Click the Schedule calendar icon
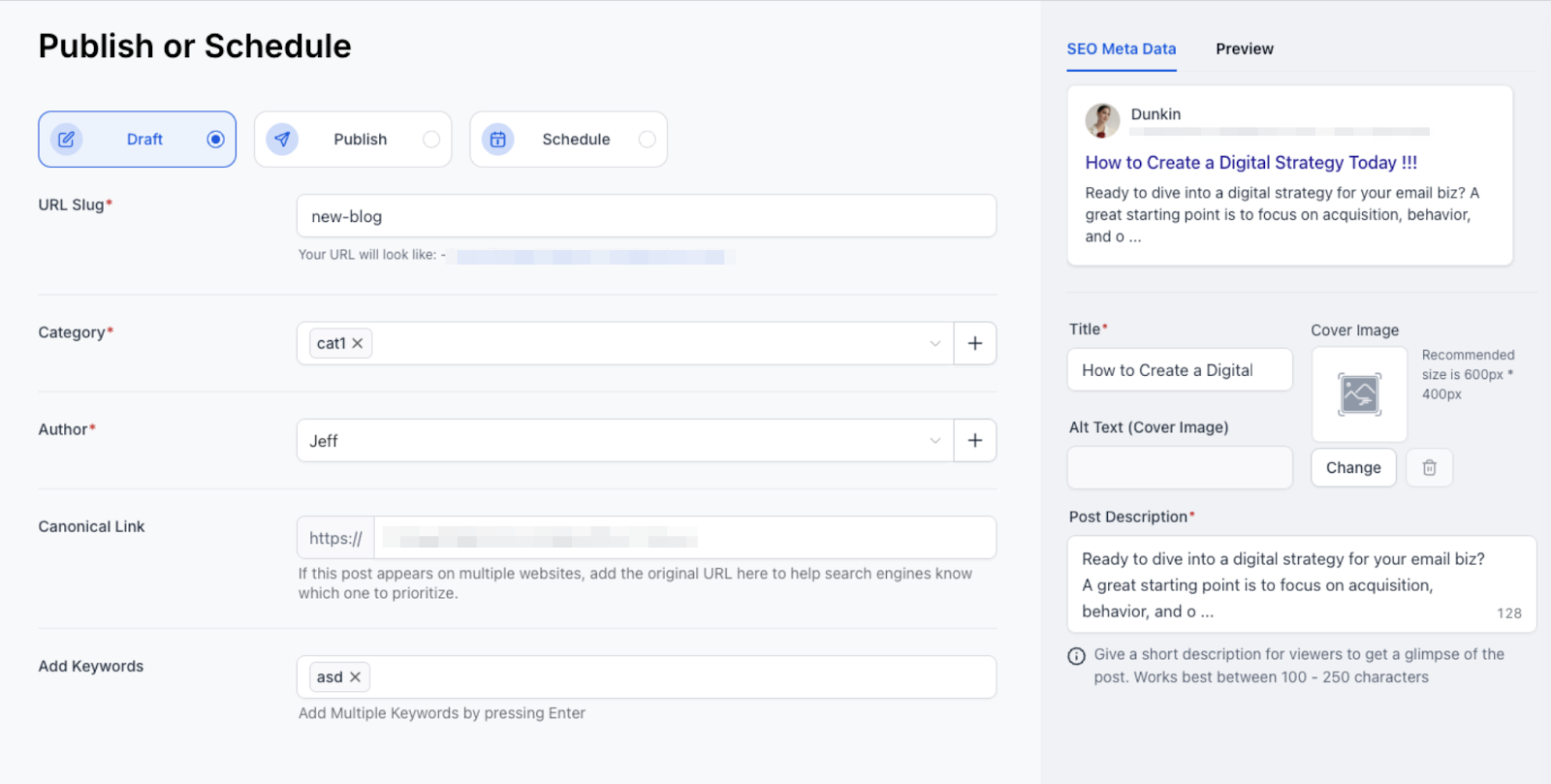This screenshot has width=1551, height=784. pyautogui.click(x=497, y=140)
